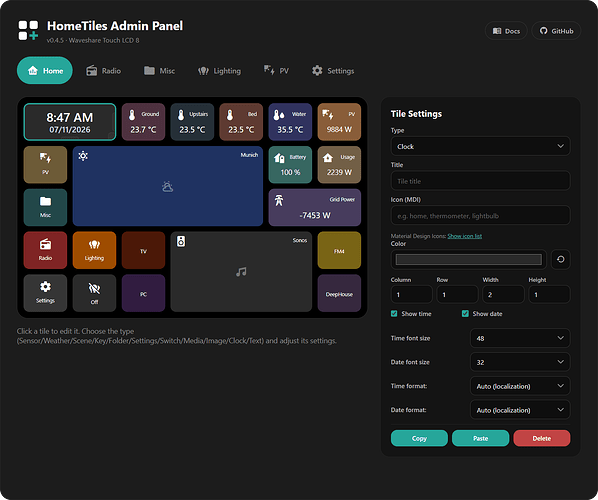Select the Water temperature tile

click(290, 122)
